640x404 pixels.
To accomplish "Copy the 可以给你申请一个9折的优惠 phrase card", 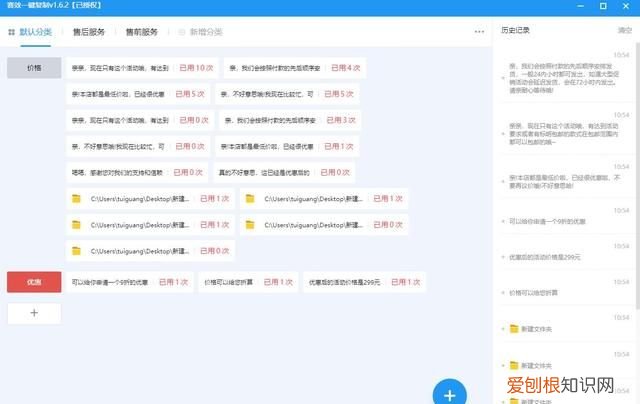I will [130, 282].
